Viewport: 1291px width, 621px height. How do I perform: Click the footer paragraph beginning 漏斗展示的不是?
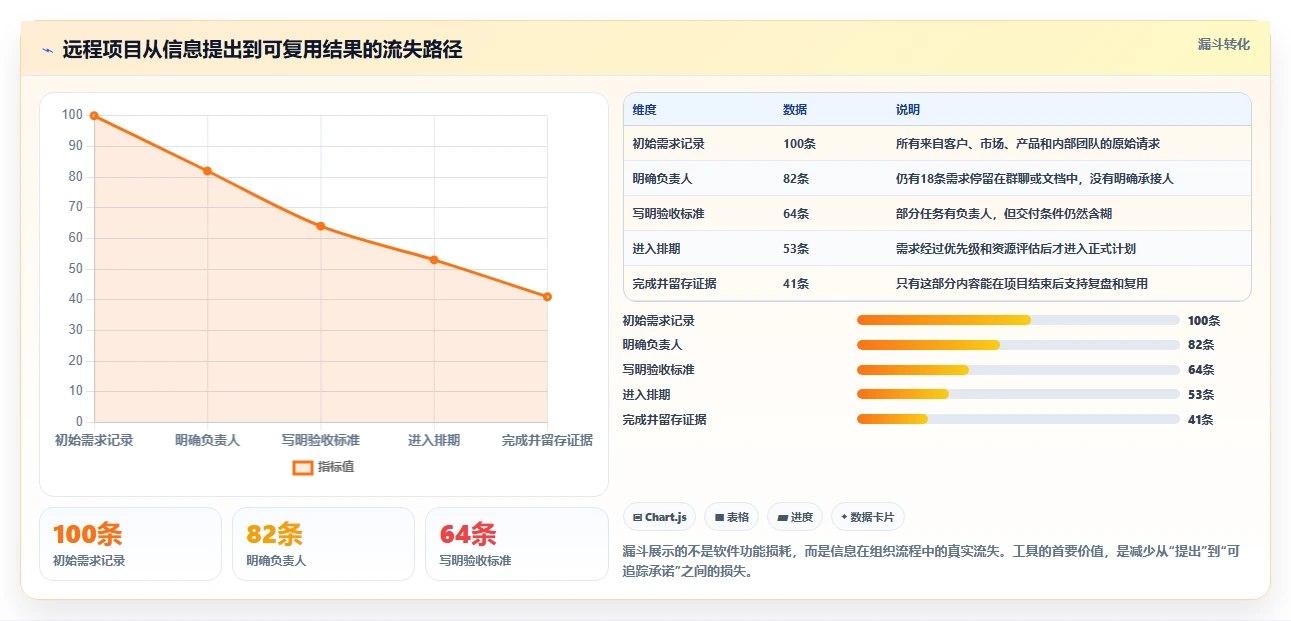931,562
